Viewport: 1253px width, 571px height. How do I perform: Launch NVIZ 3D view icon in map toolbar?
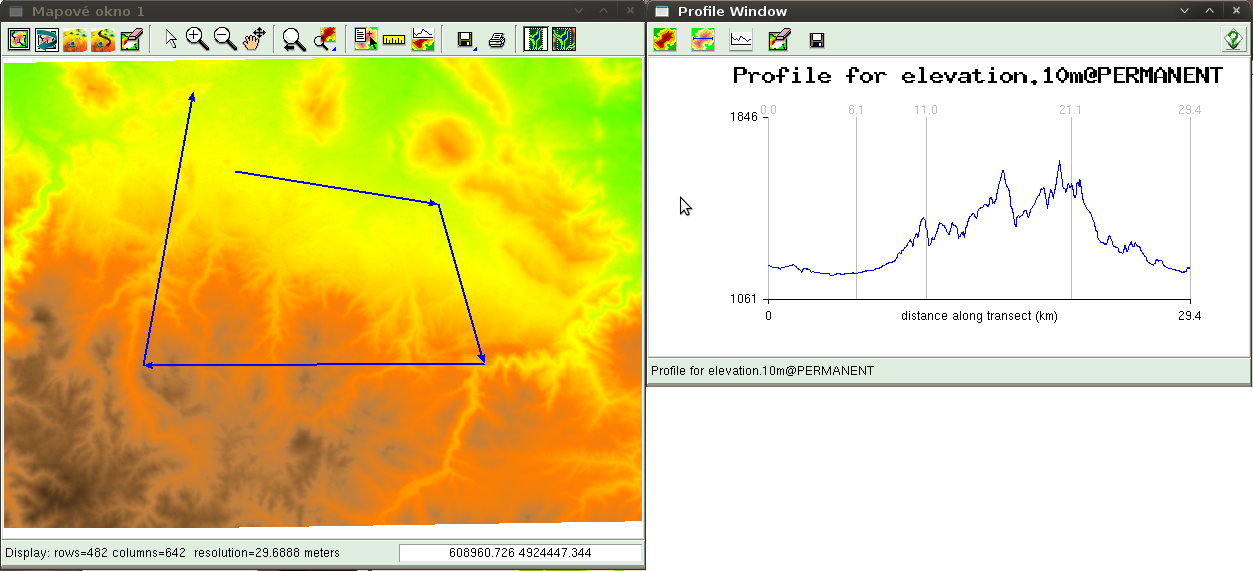pyautogui.click(x=75, y=39)
